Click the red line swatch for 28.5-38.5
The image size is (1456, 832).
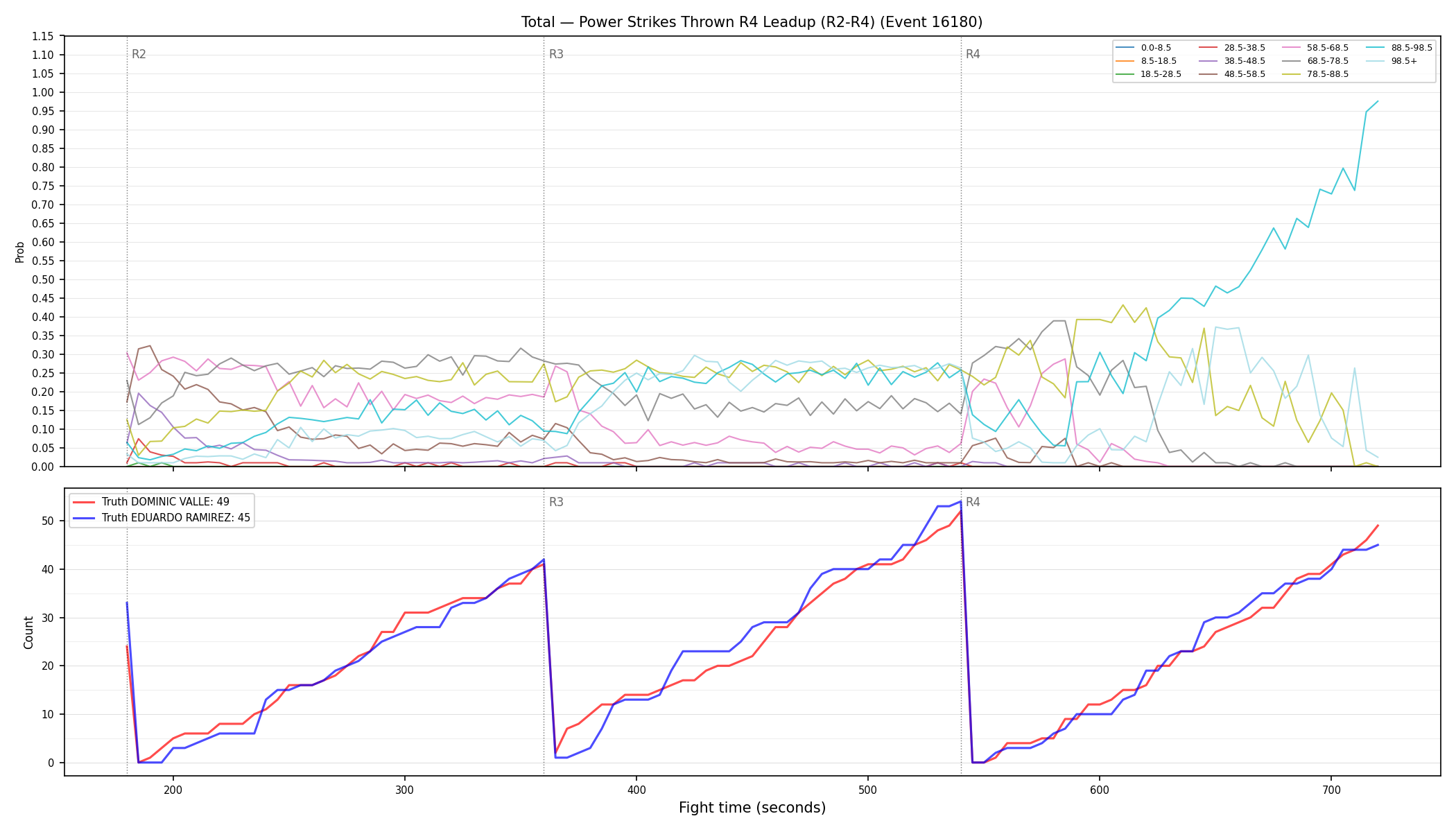(1208, 48)
